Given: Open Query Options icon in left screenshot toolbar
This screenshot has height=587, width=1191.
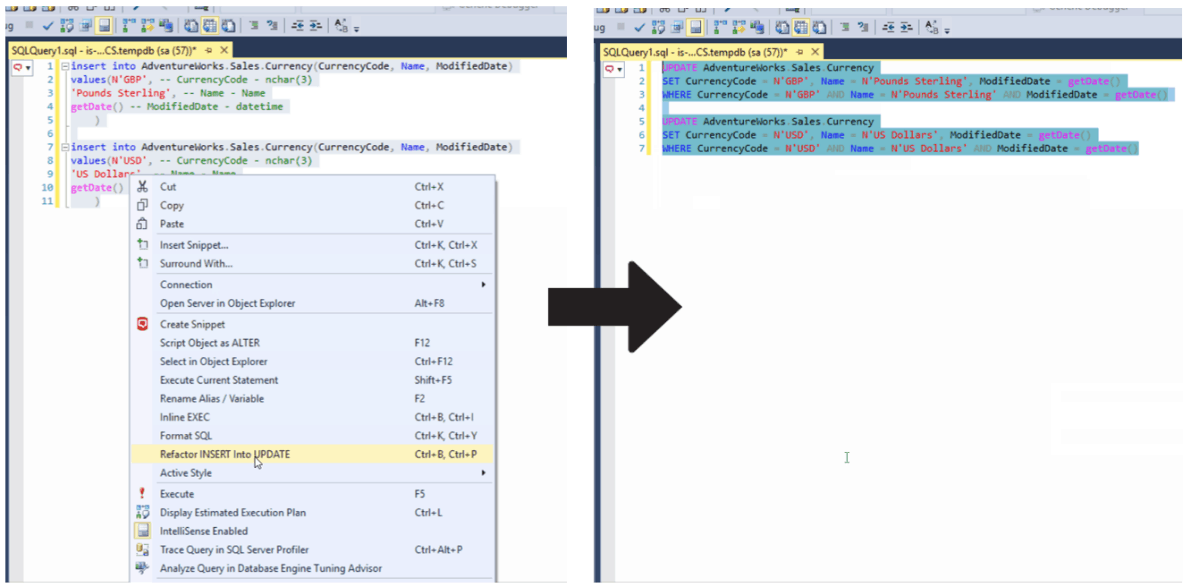Looking at the screenshot, I should (85, 26).
